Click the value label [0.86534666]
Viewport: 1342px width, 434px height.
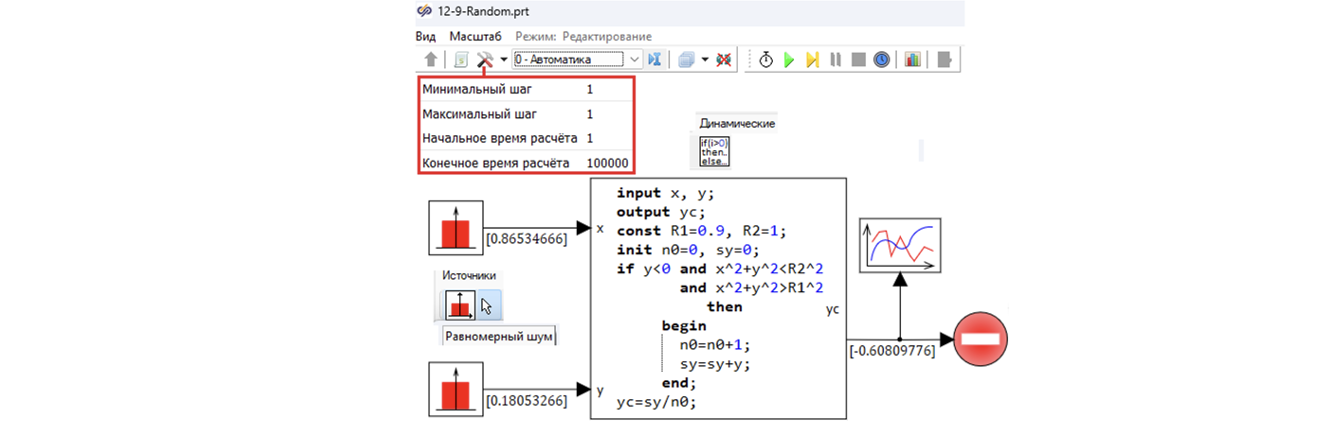[x=526, y=240]
